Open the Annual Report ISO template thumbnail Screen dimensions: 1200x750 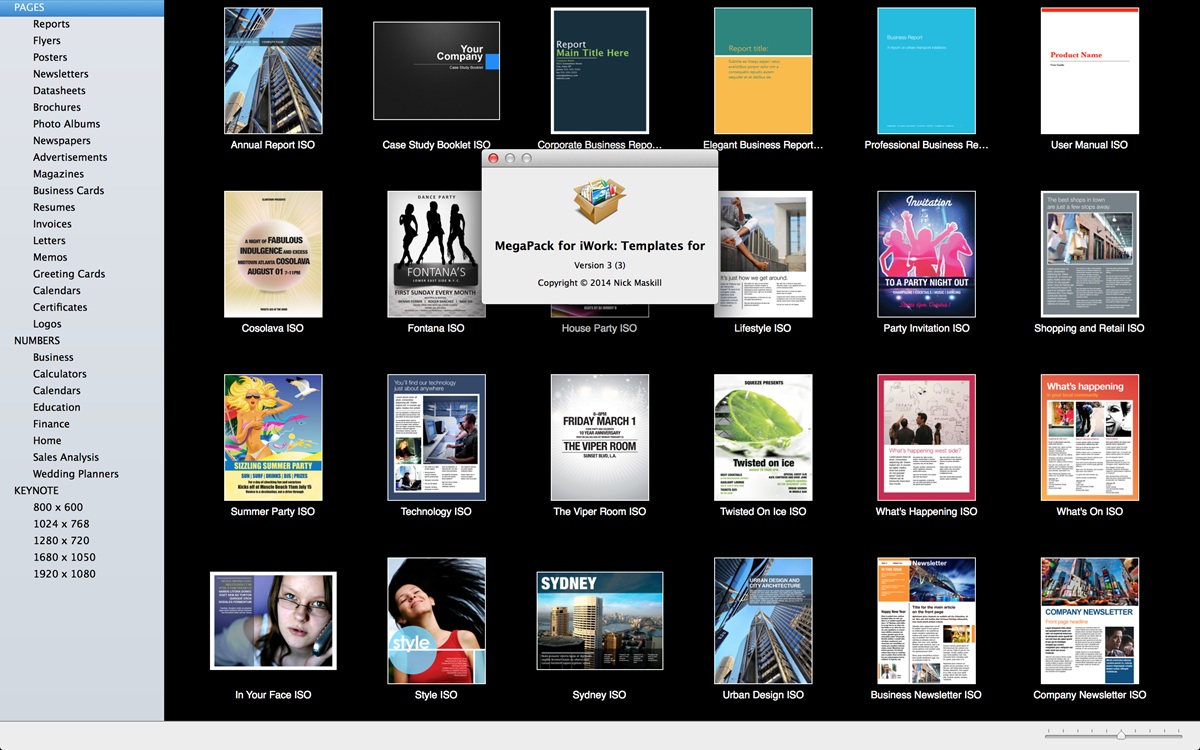[273, 71]
